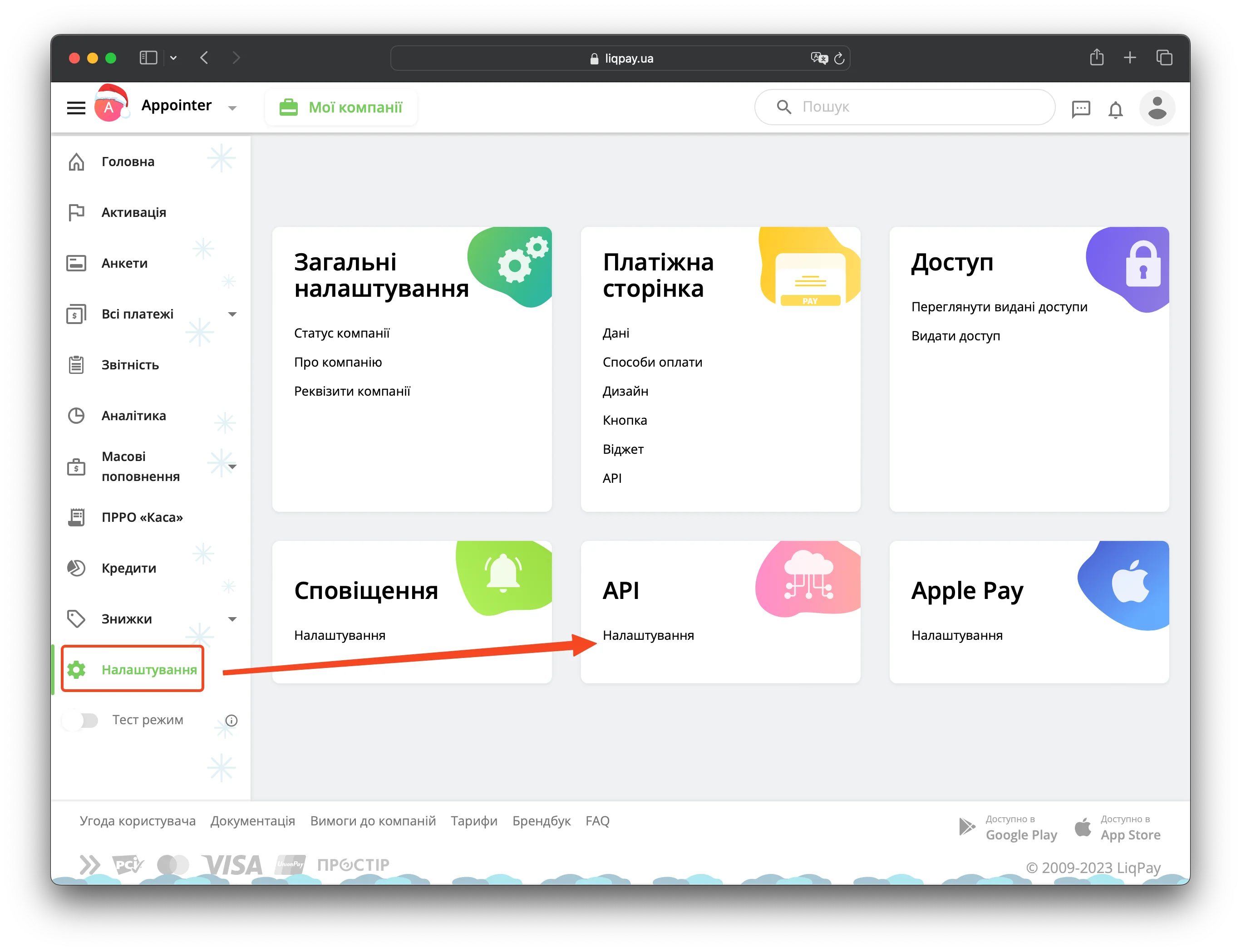This screenshot has width=1241, height=952.
Task: Open Налаштування under Apple Pay card
Action: (x=956, y=635)
